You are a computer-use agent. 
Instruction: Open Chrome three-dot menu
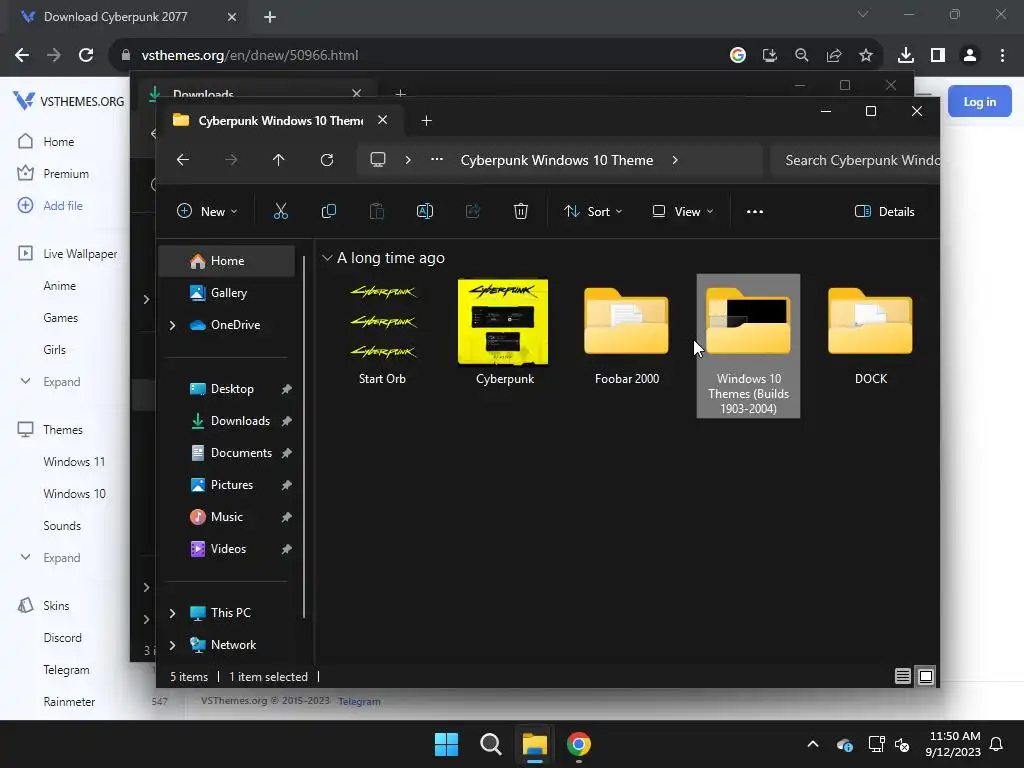(x=1002, y=55)
